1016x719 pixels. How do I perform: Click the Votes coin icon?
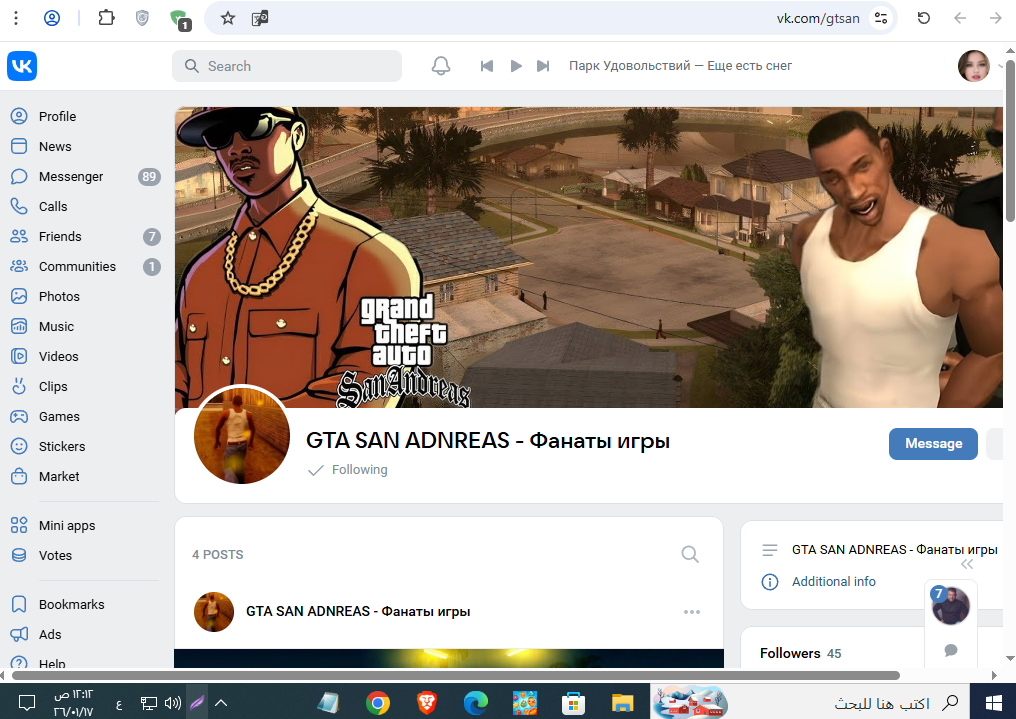click(x=19, y=555)
